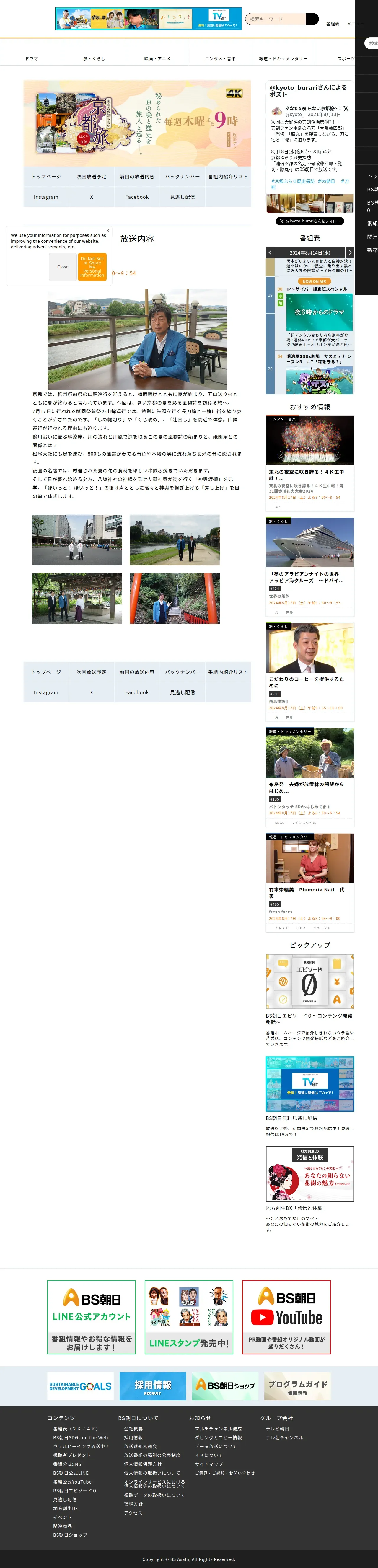
Task: Open gallery photo of men at the red torii gate
Action: point(175,598)
